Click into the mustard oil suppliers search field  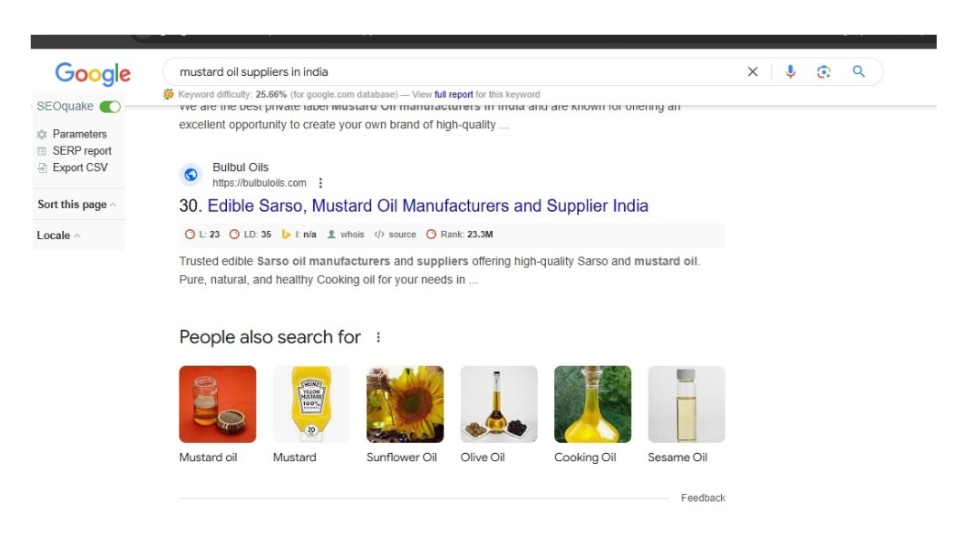(x=456, y=72)
